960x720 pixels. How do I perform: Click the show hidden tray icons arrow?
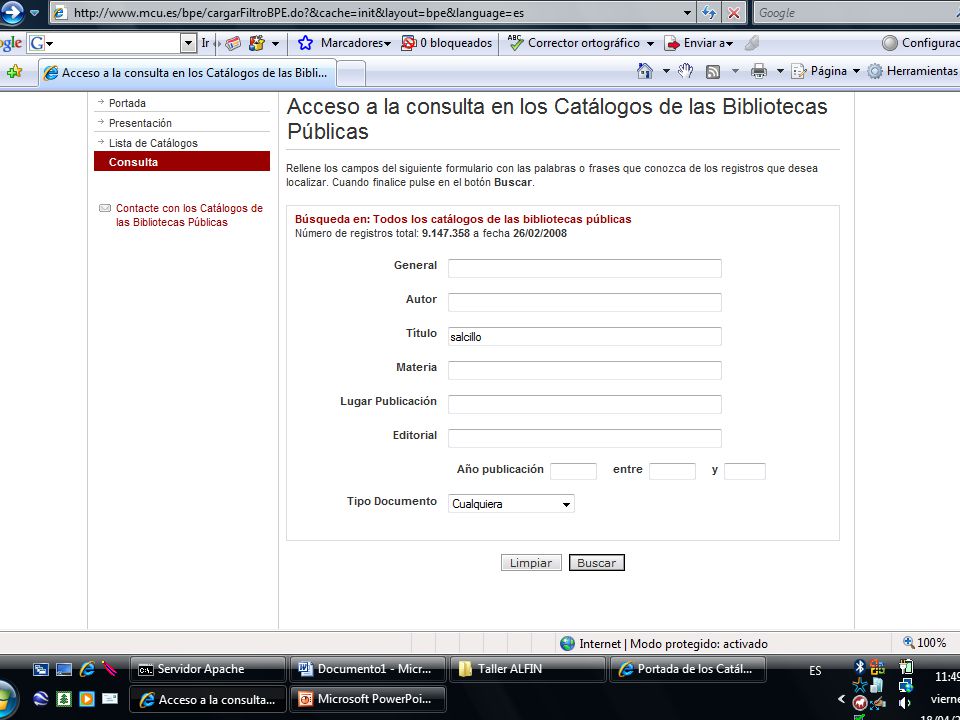tap(841, 699)
